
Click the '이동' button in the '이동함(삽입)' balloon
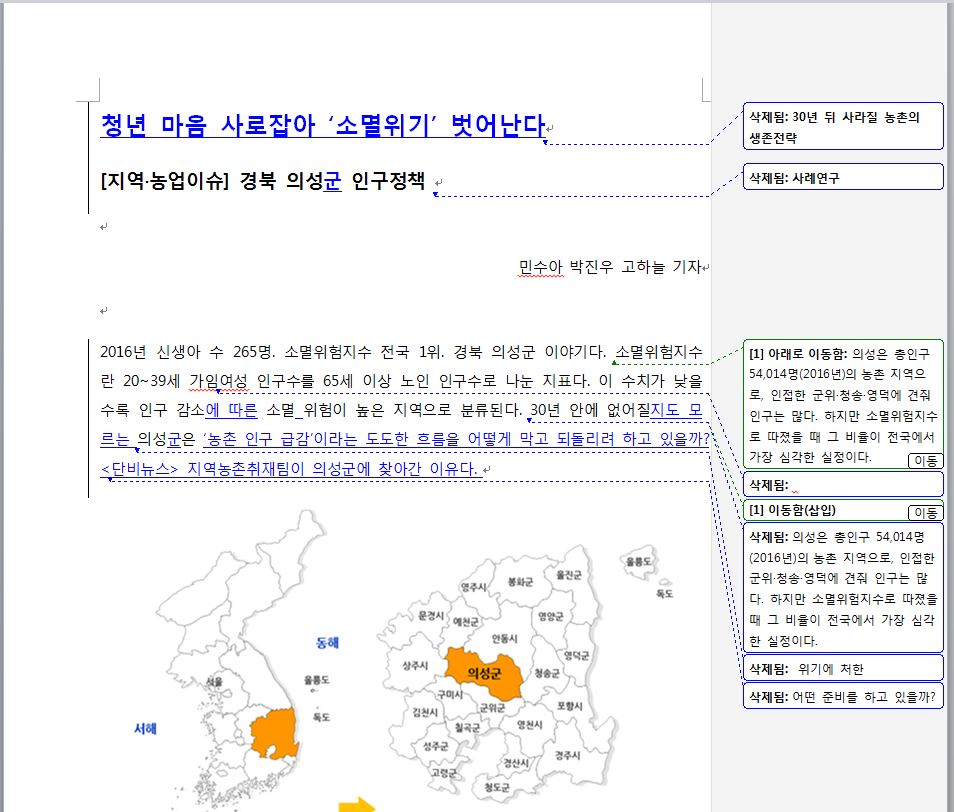tap(925, 512)
